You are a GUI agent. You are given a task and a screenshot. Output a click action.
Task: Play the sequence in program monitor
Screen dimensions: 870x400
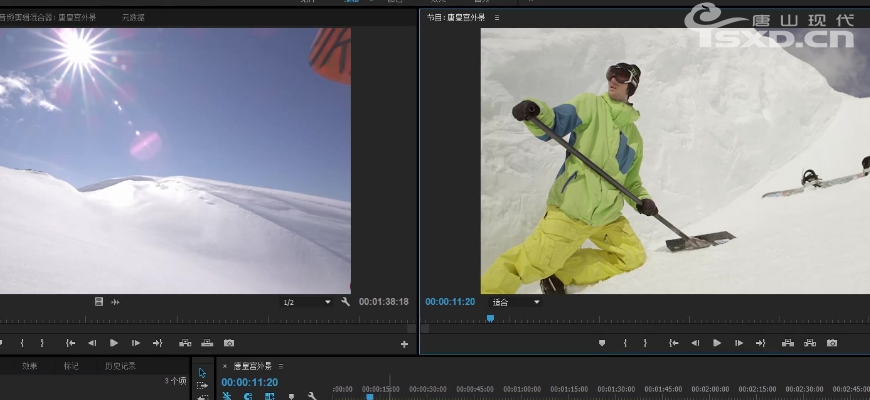tap(717, 343)
